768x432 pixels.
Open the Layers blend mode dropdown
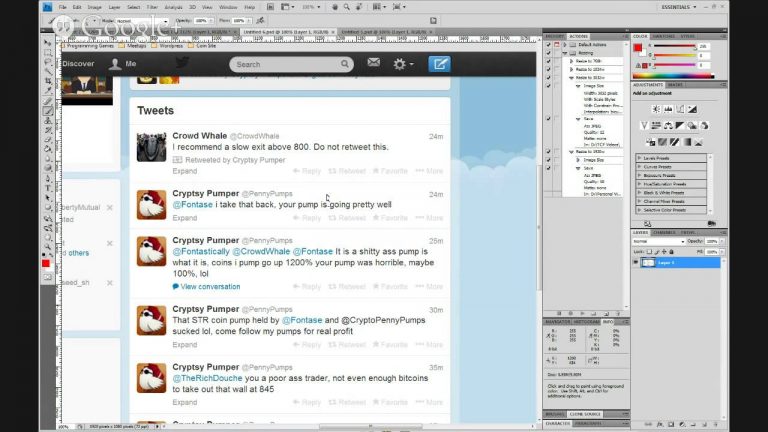tap(658, 241)
